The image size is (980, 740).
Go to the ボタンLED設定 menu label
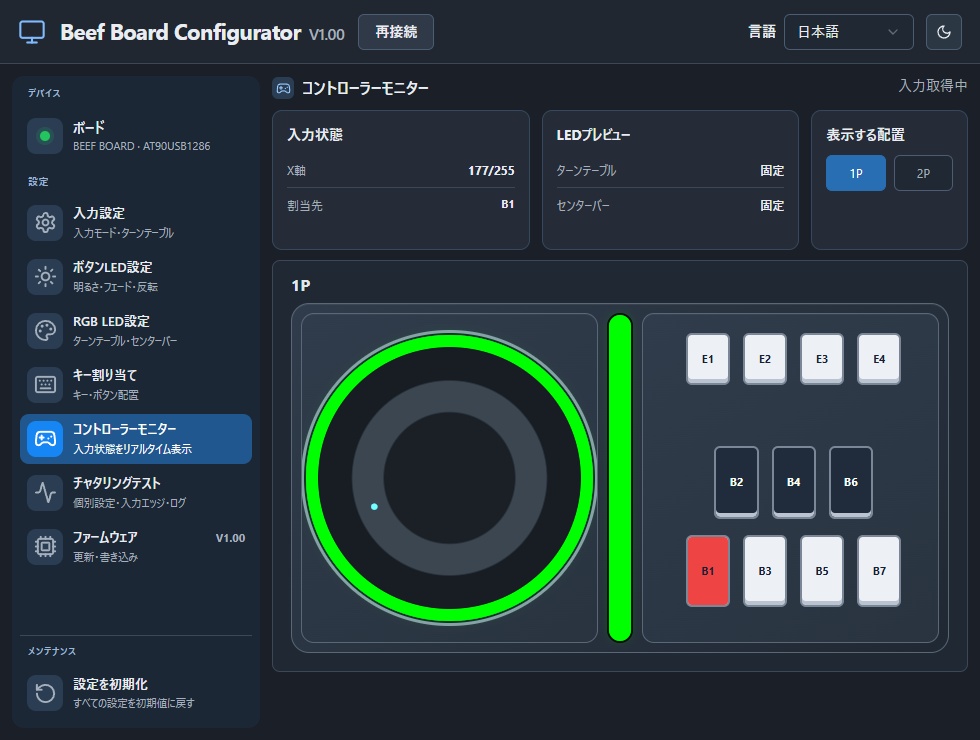pos(112,267)
